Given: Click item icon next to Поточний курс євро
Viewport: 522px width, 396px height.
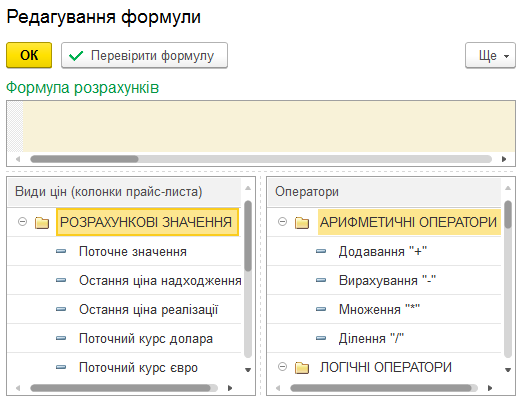Looking at the screenshot, I should (61, 367).
